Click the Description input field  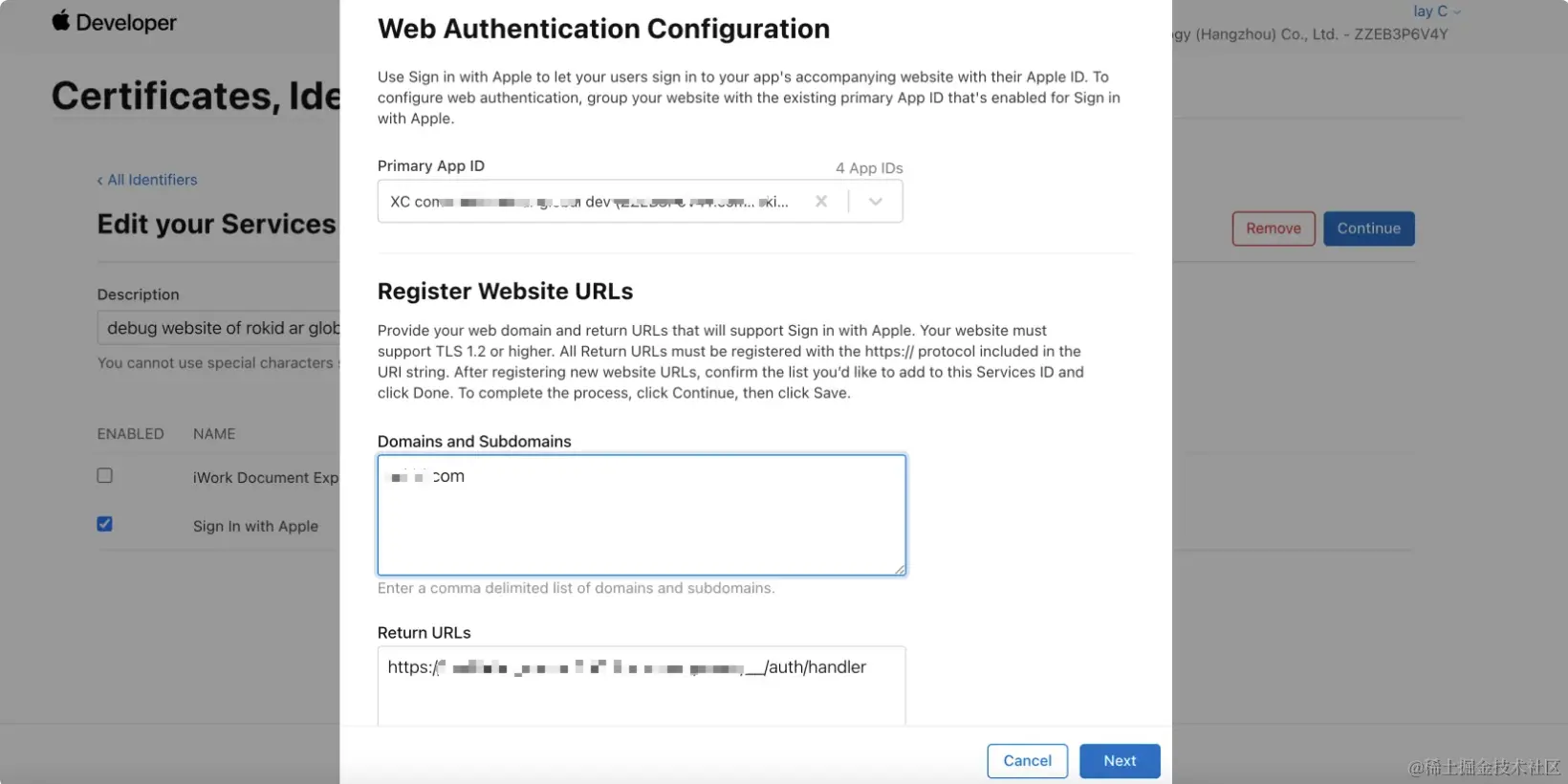tap(220, 328)
